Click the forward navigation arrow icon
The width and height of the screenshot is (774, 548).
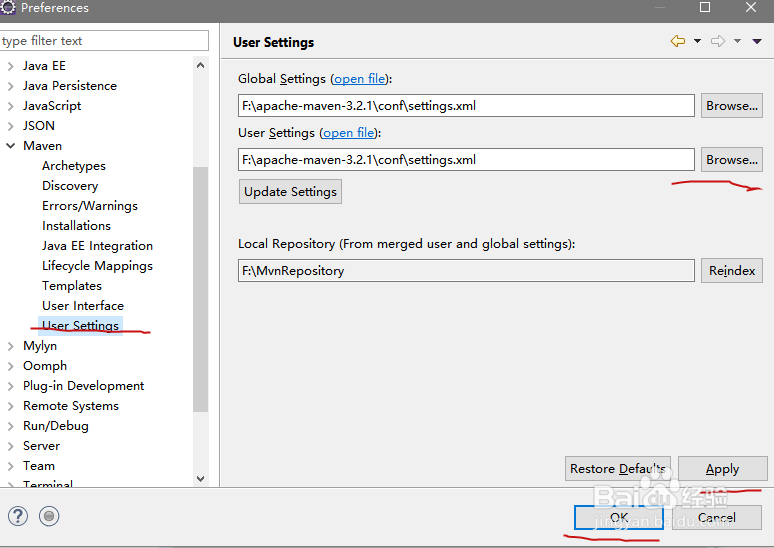[x=717, y=41]
